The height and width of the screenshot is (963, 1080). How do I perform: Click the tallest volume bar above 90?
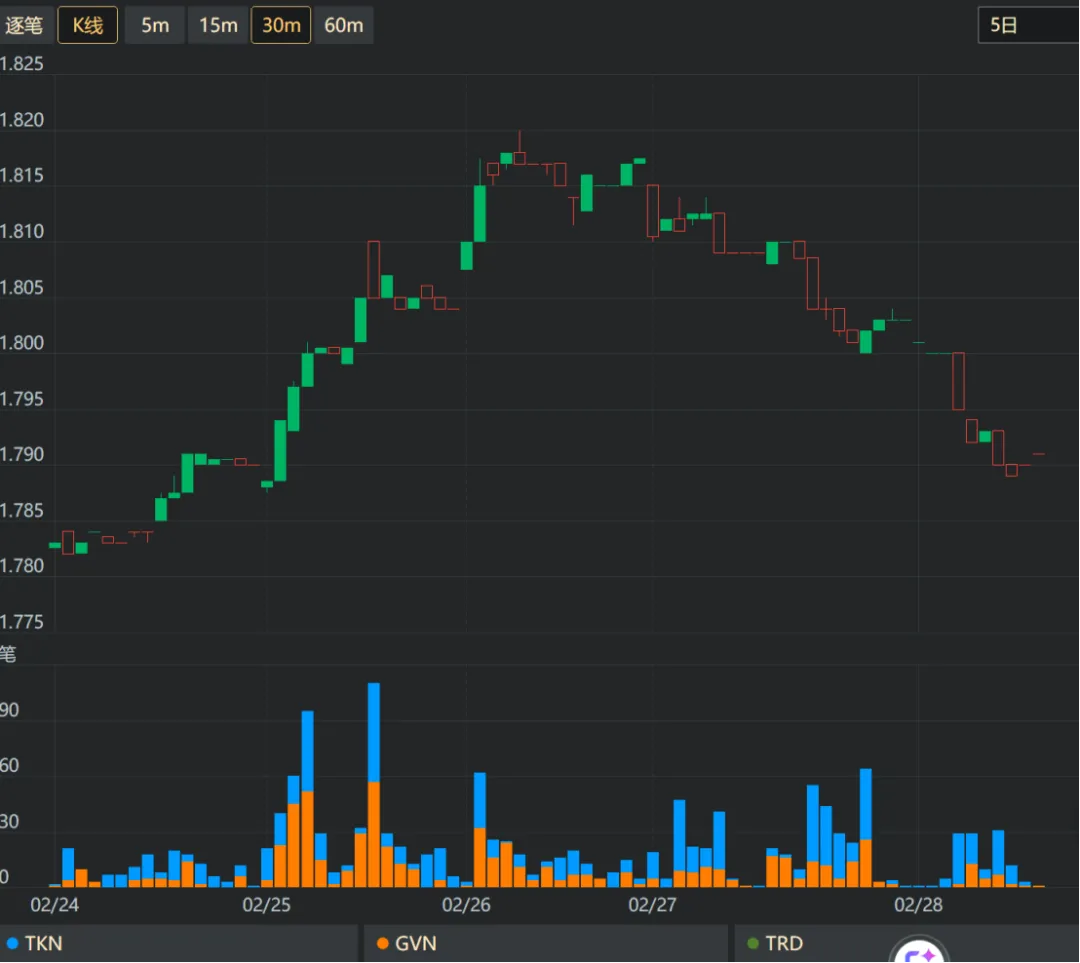coord(374,785)
